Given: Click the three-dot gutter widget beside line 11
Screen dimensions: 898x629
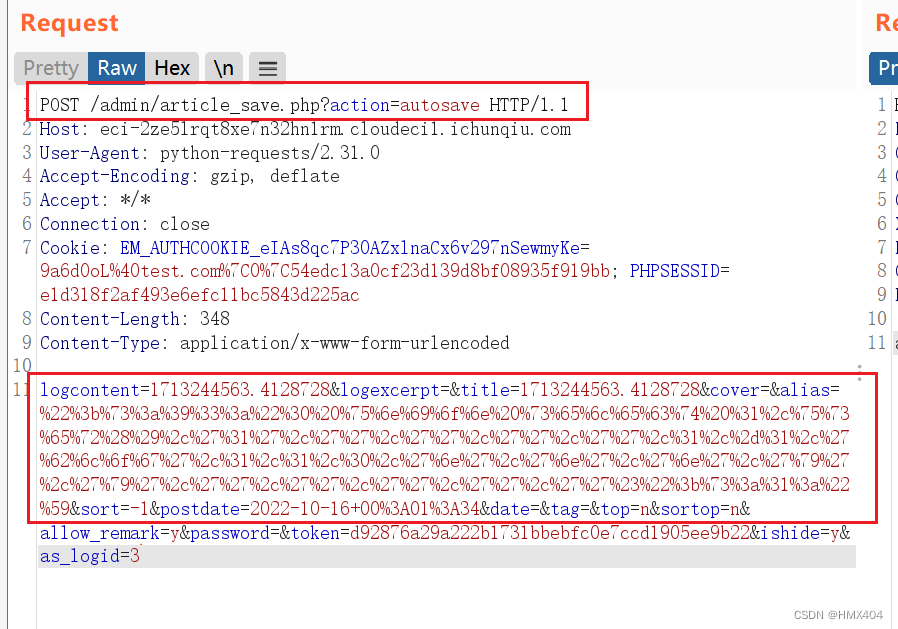Looking at the screenshot, I should [858, 375].
